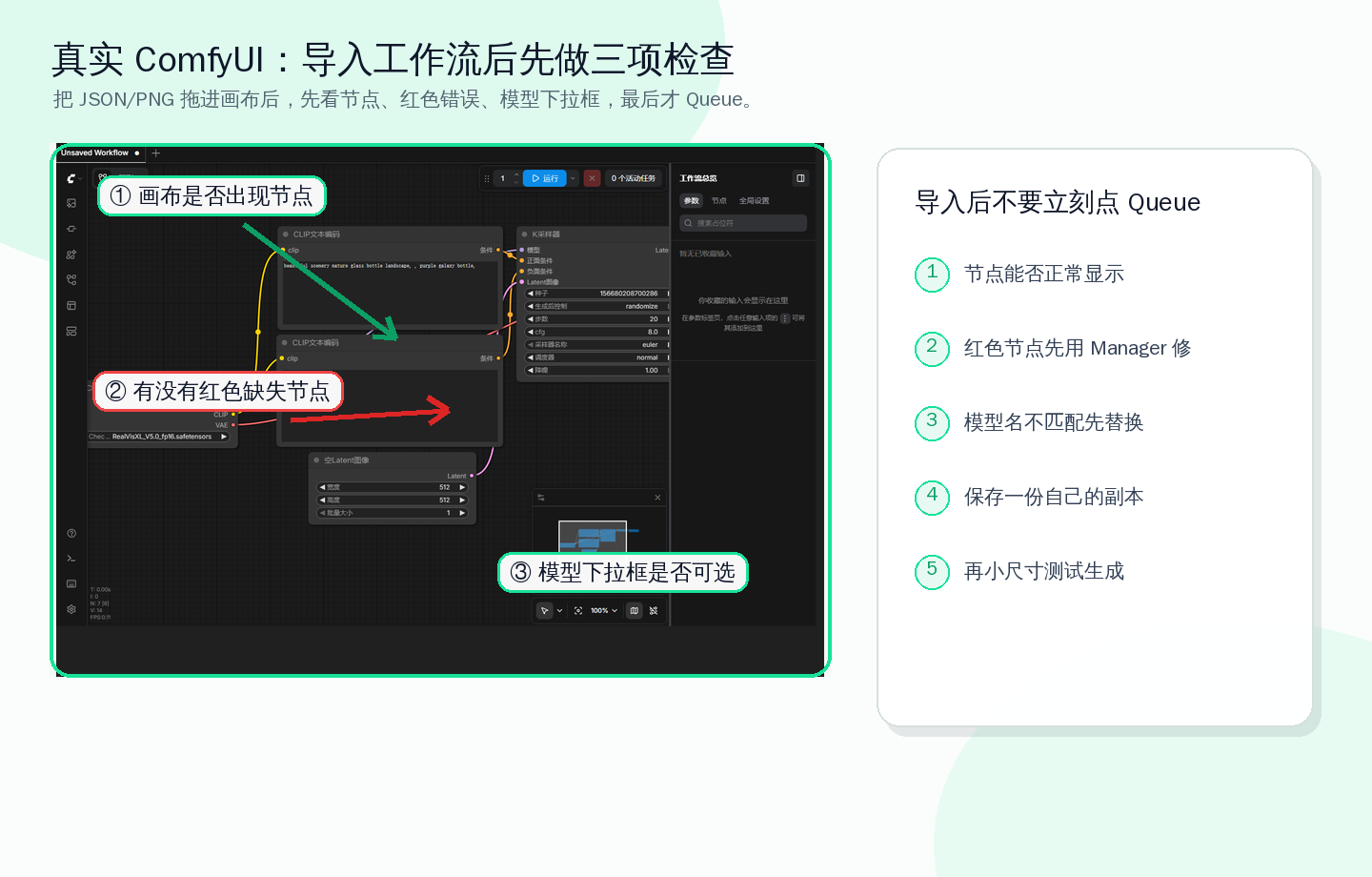Open the 生成后控制 randomize dropdown
Screen dimensions: 1372x877
597,306
